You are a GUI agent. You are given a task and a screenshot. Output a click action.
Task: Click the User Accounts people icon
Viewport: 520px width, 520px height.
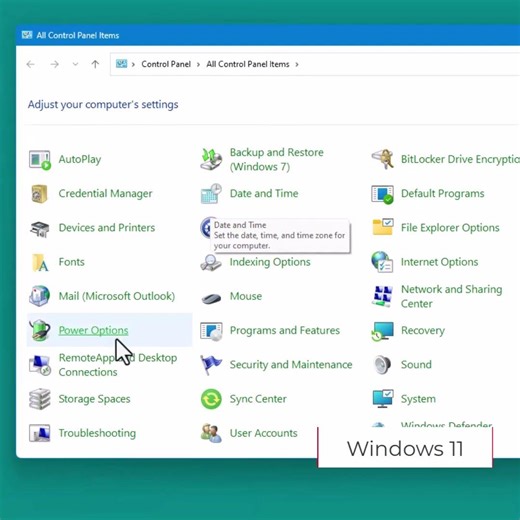211,433
